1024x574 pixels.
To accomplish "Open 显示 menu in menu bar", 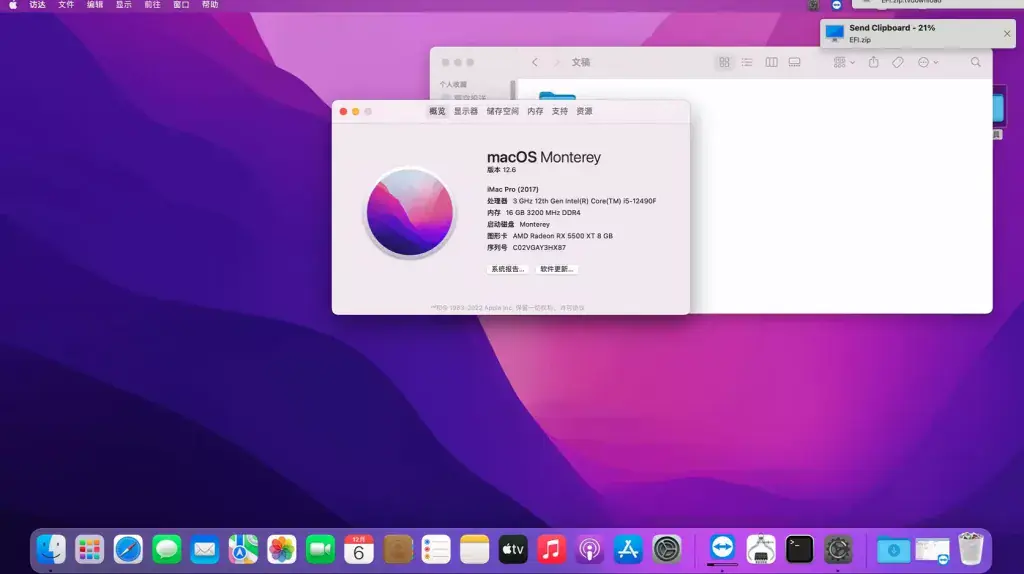I will pos(123,5).
